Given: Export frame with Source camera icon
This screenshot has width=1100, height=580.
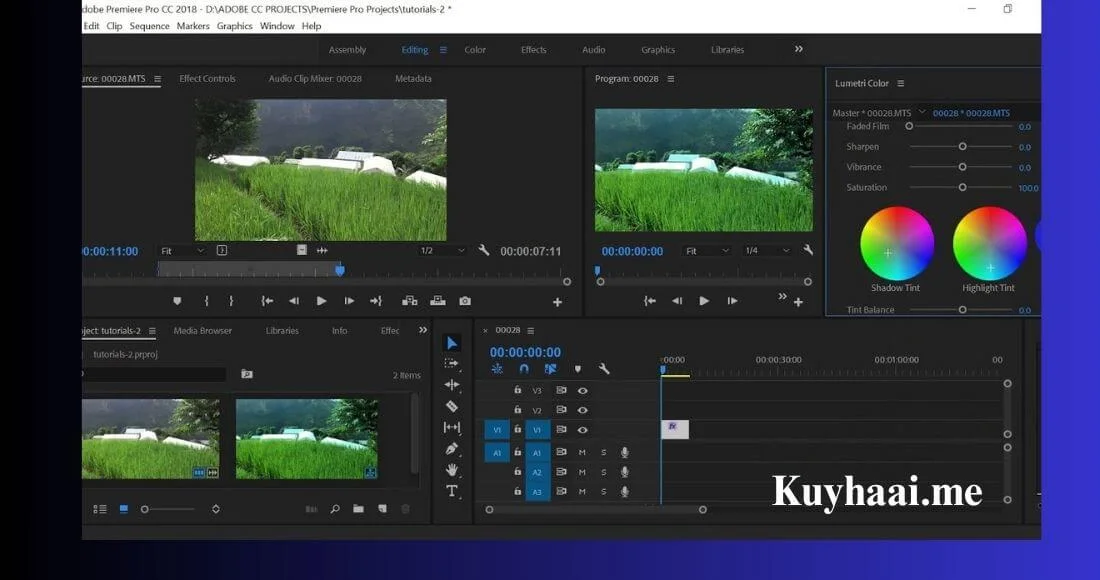Looking at the screenshot, I should pos(465,301).
